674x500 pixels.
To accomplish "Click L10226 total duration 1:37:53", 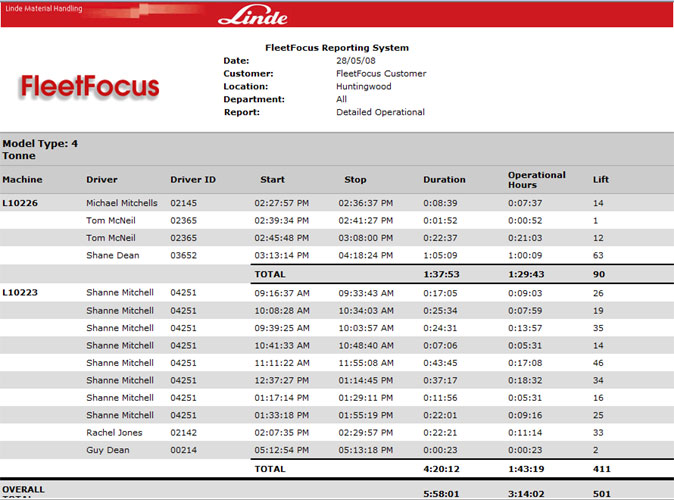I will tap(441, 274).
